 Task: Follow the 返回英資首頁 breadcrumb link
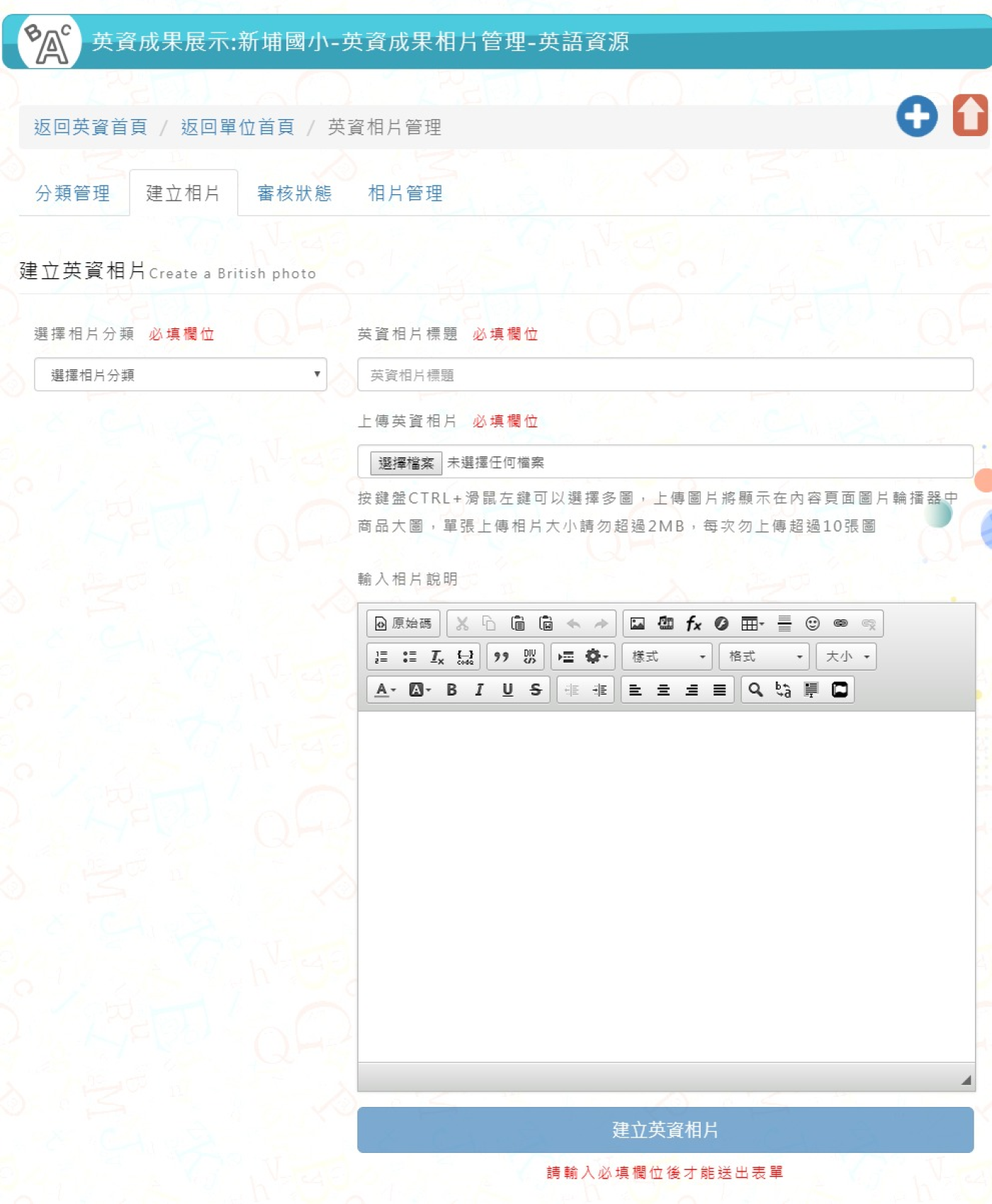[x=91, y=127]
